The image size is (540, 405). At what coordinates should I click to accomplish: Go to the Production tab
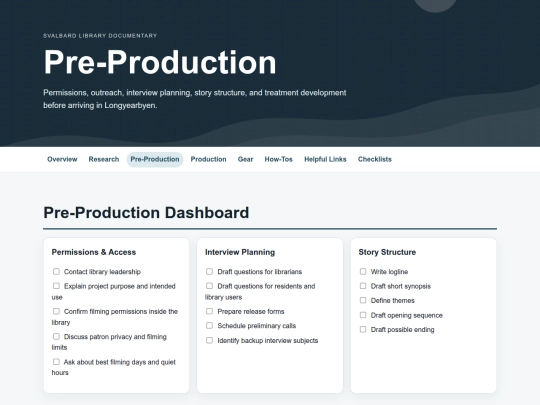click(208, 159)
